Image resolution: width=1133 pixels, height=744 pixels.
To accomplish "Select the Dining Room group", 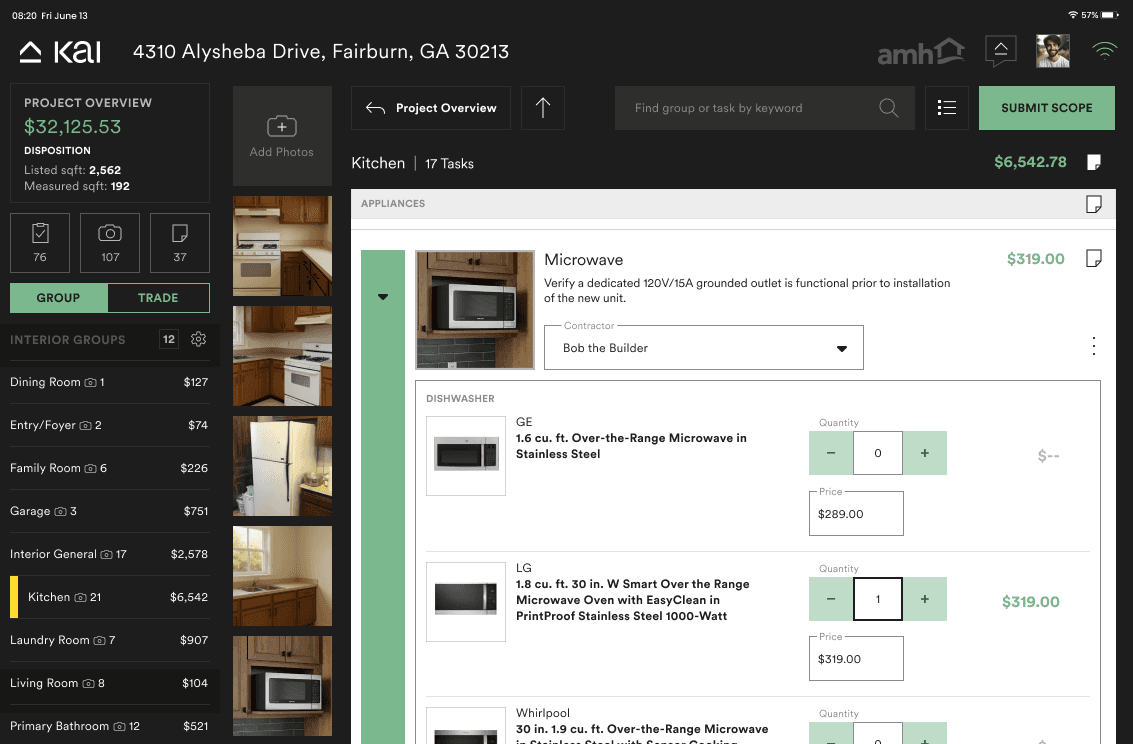I will (109, 382).
